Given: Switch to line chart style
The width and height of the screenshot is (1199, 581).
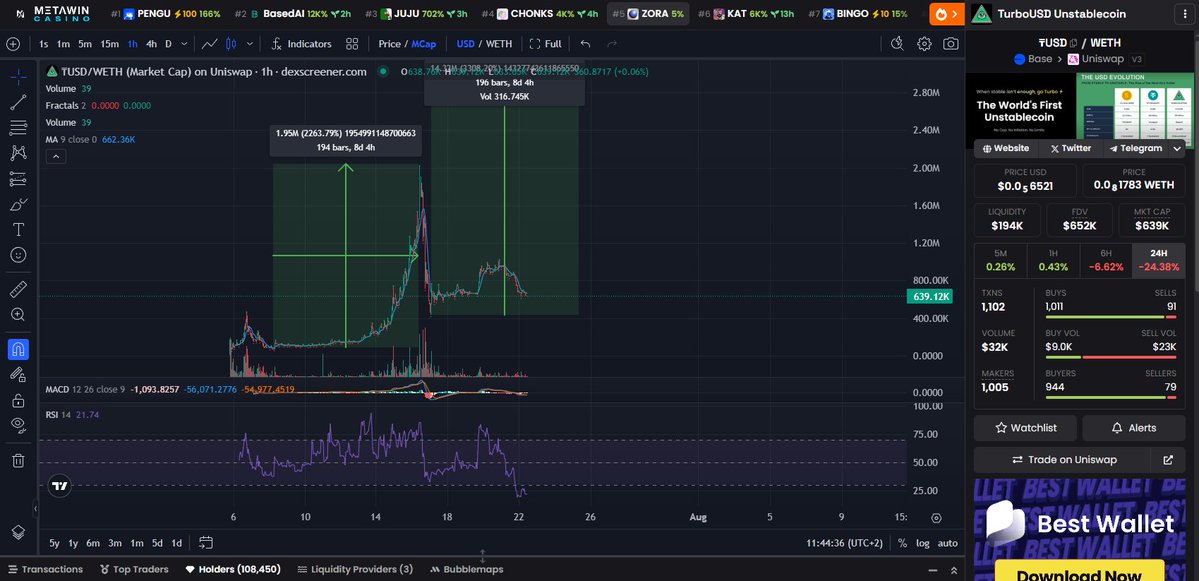Looking at the screenshot, I should point(209,44).
